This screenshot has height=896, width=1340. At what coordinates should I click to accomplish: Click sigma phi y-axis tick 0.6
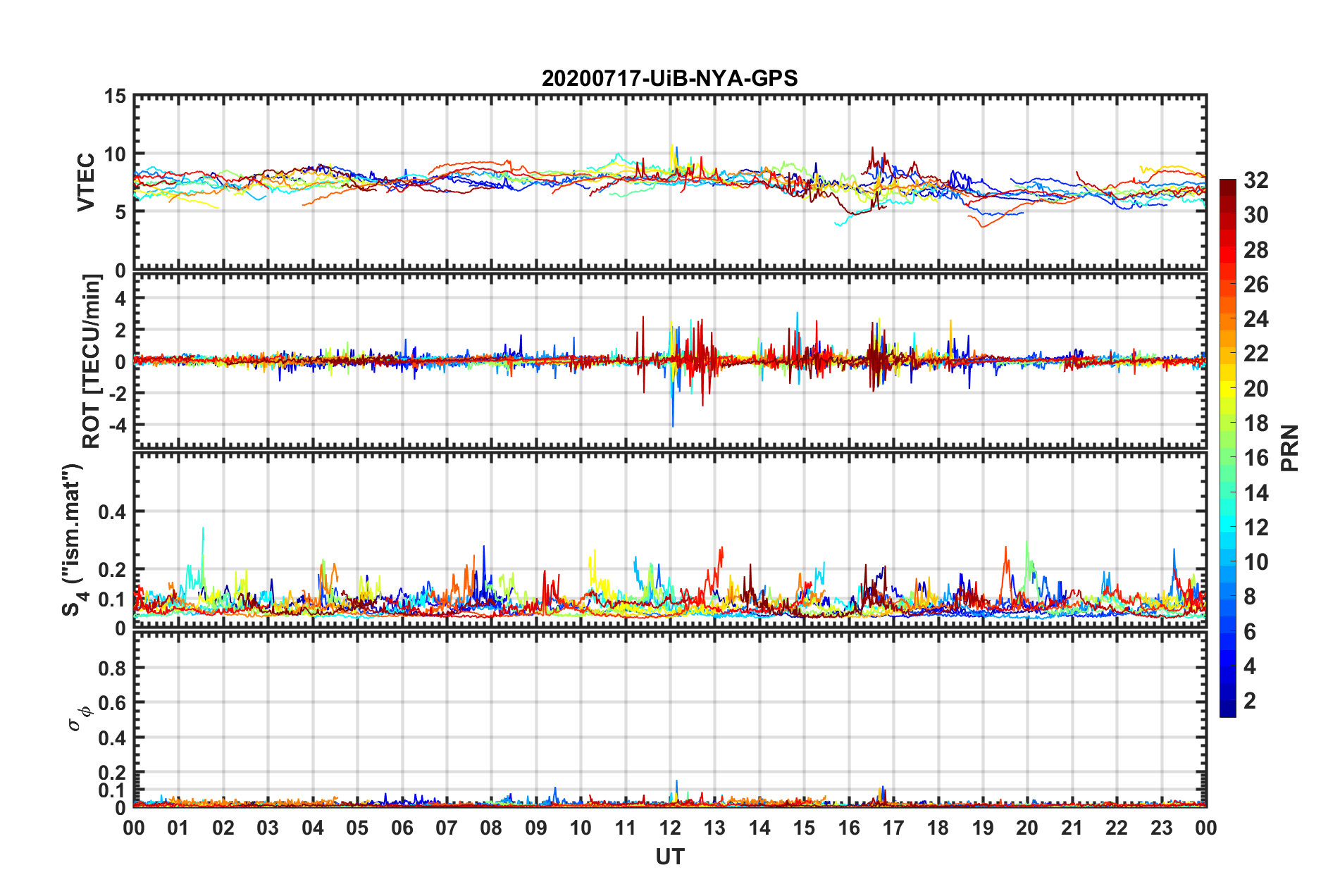pyautogui.click(x=113, y=703)
